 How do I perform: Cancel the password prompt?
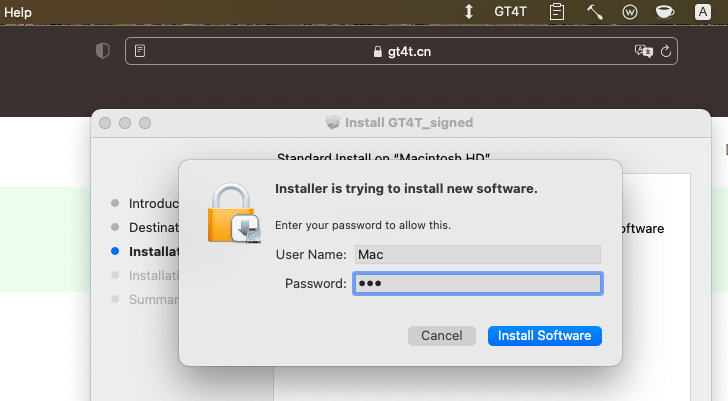tap(441, 336)
